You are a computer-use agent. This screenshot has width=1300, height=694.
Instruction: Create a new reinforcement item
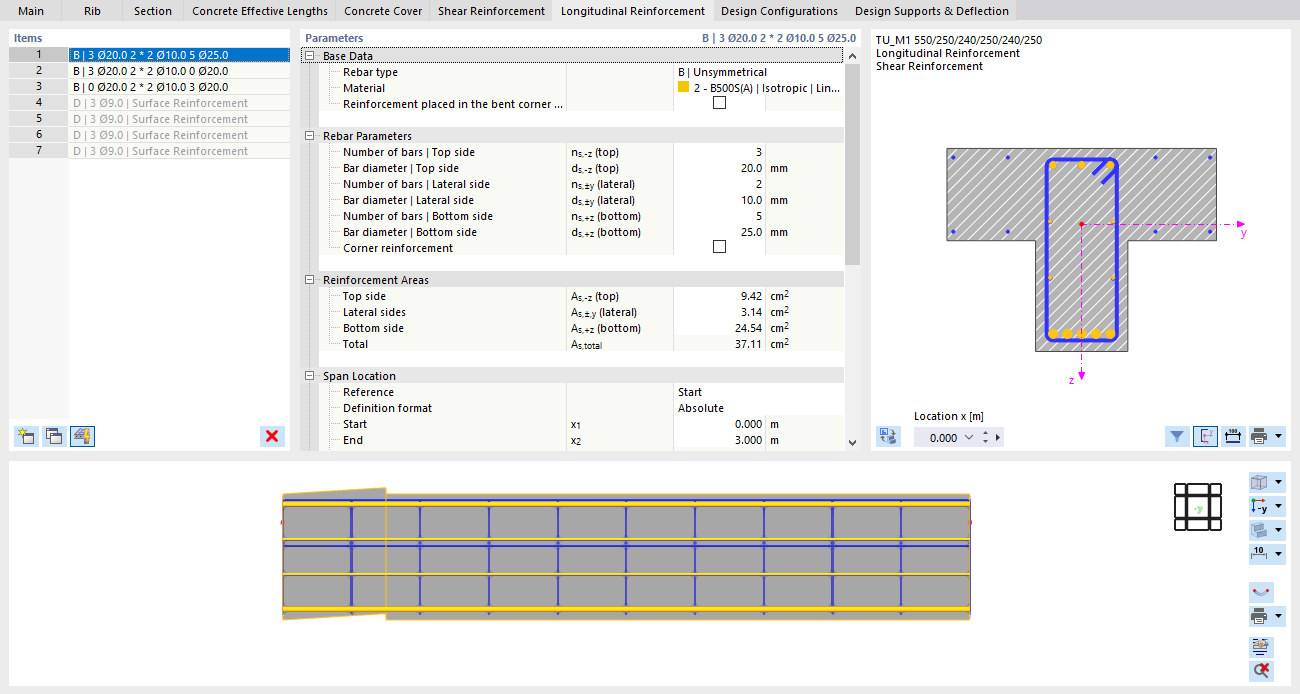[x=26, y=436]
